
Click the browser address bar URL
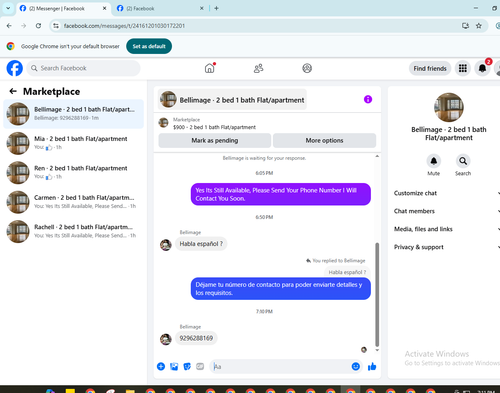coord(124,26)
